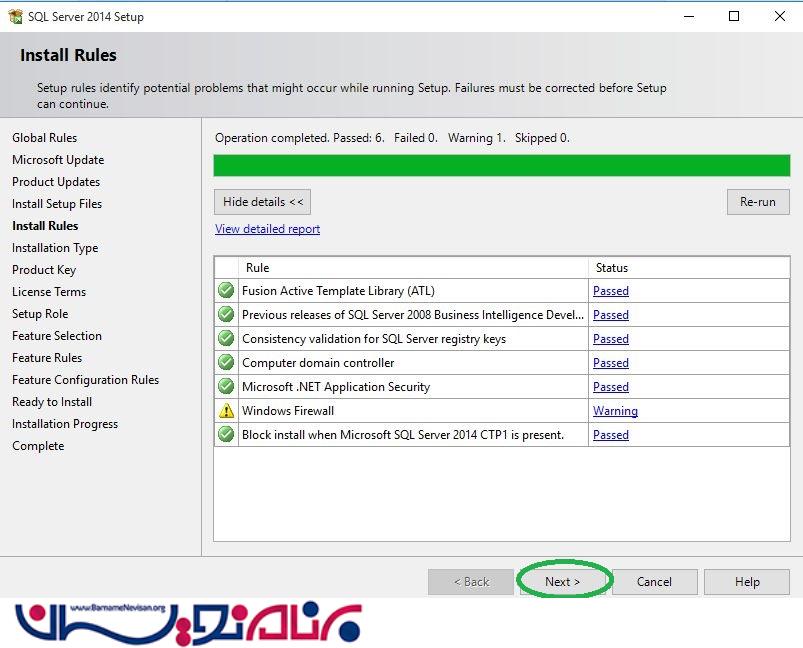Click the Cancel button

[654, 582]
